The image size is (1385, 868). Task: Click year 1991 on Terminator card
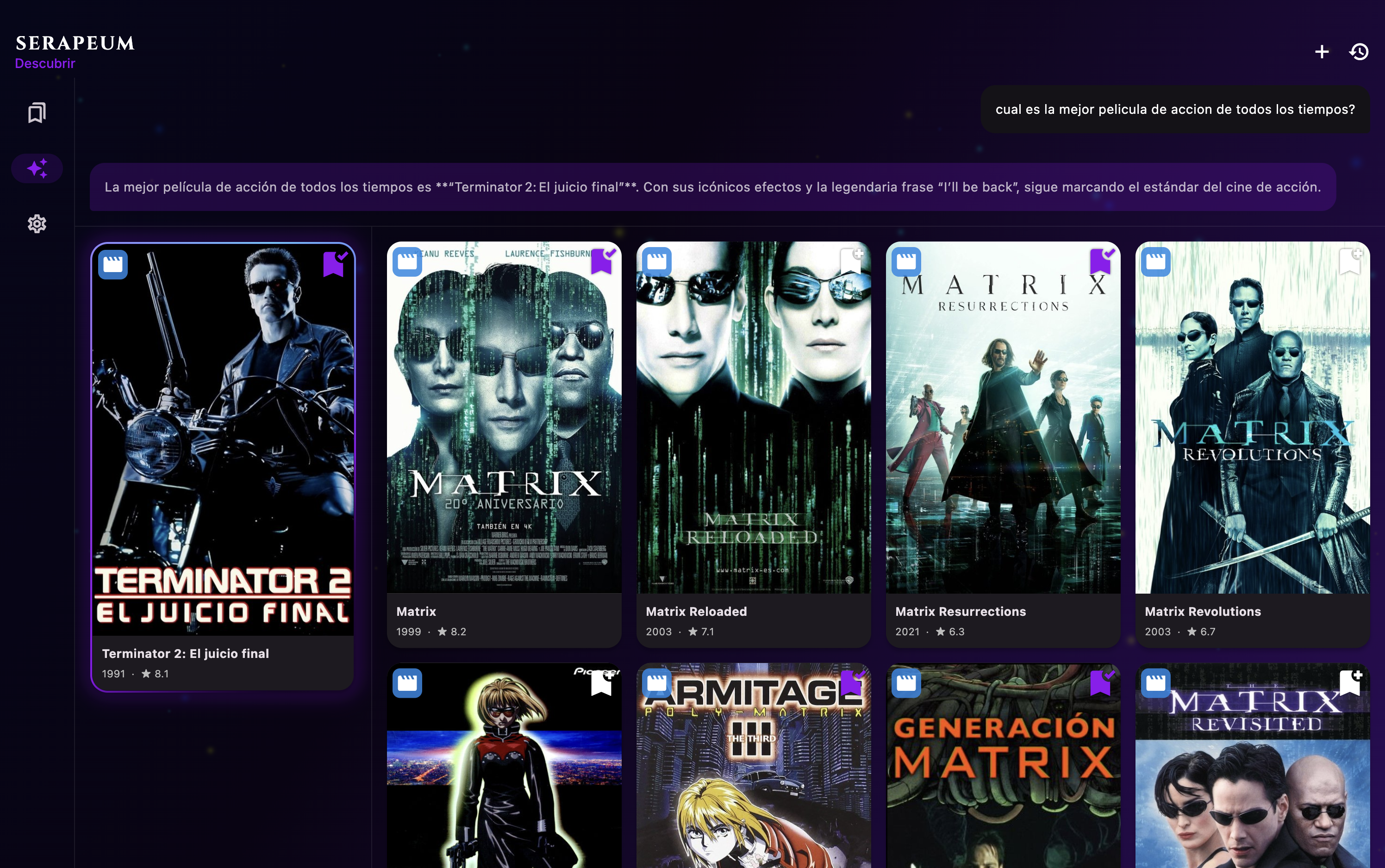(113, 673)
